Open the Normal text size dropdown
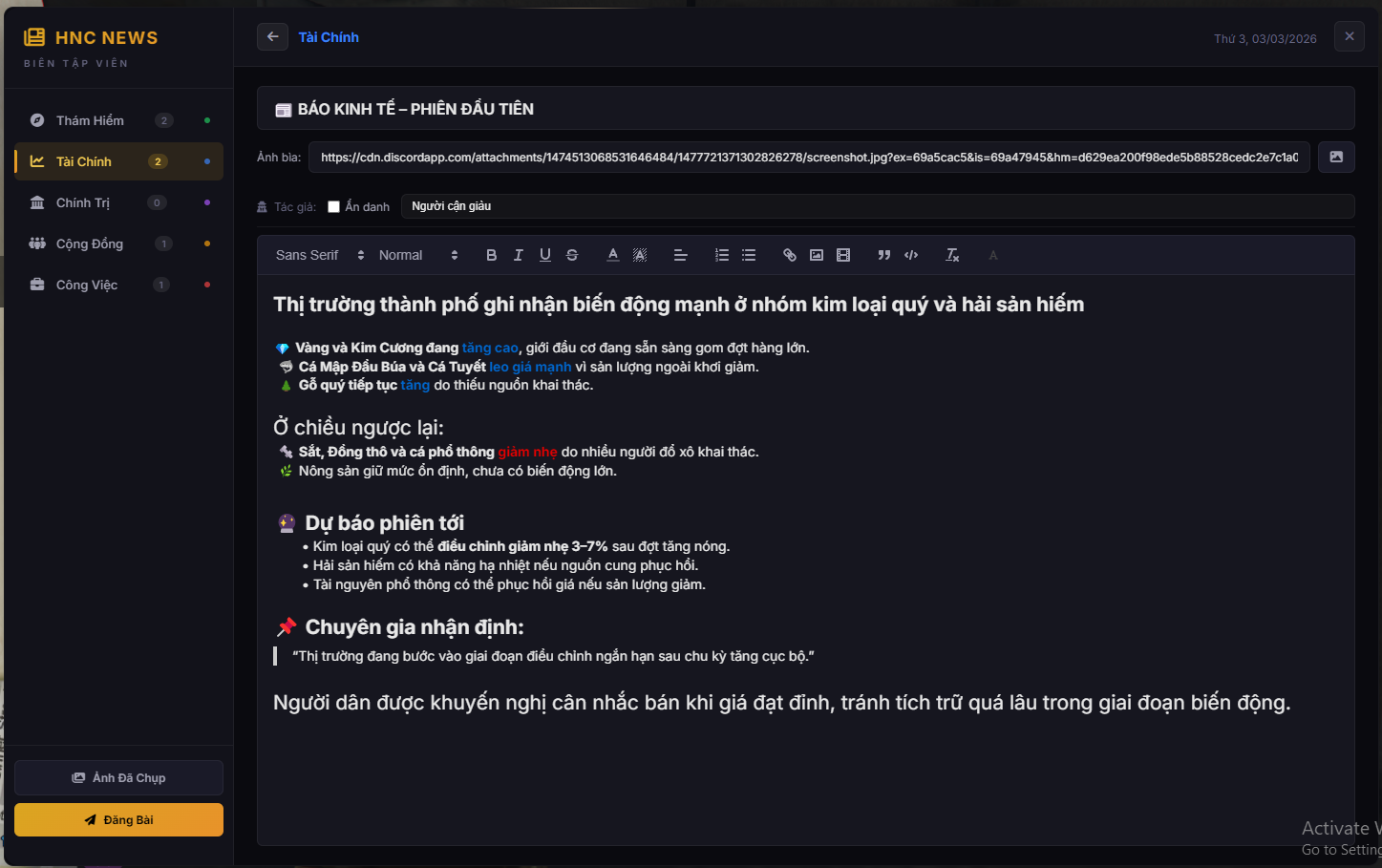Image resolution: width=1382 pixels, height=868 pixels. (417, 255)
